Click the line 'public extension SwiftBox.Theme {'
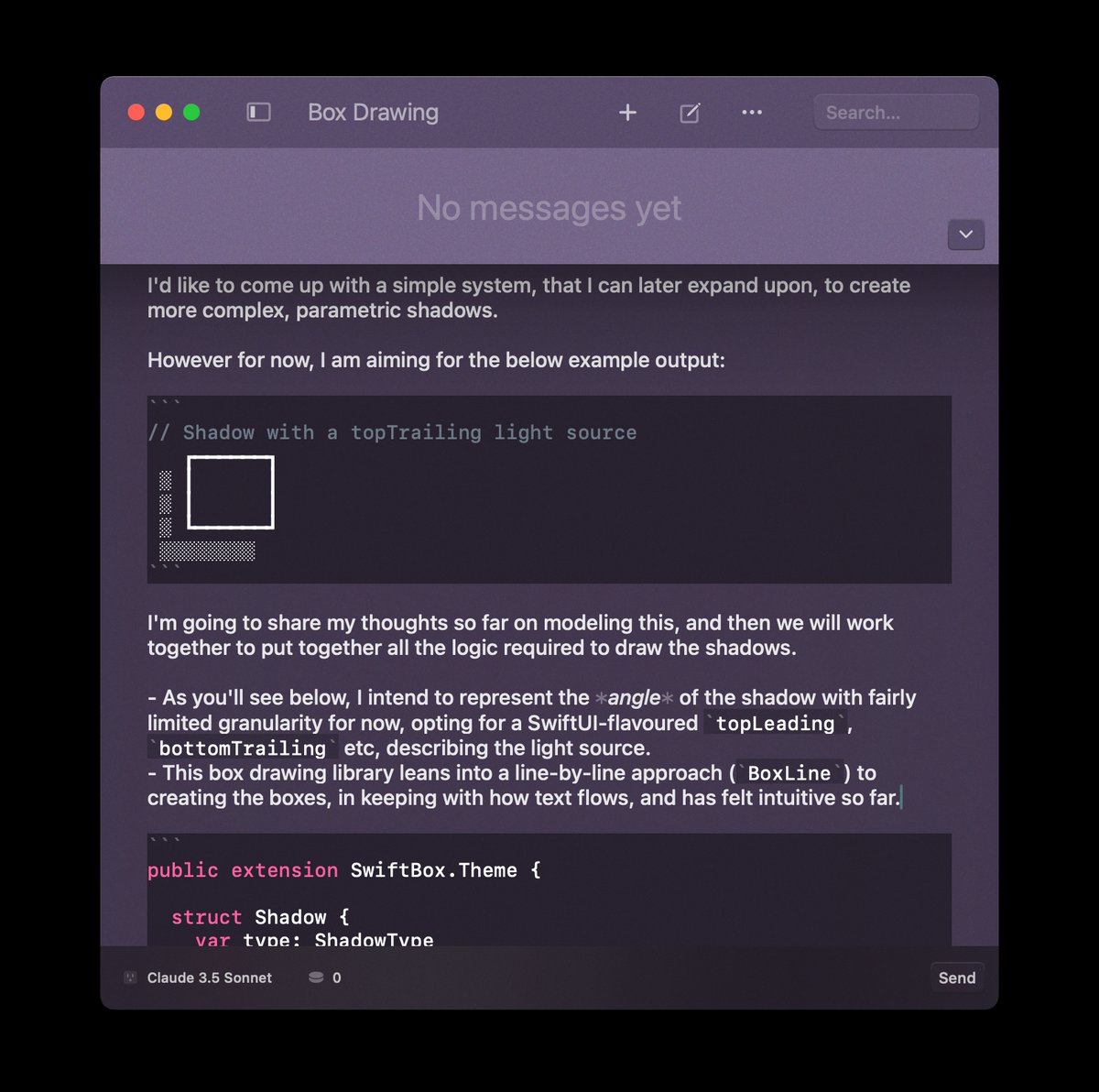Viewport: 1099px width, 1092px height. [x=344, y=870]
